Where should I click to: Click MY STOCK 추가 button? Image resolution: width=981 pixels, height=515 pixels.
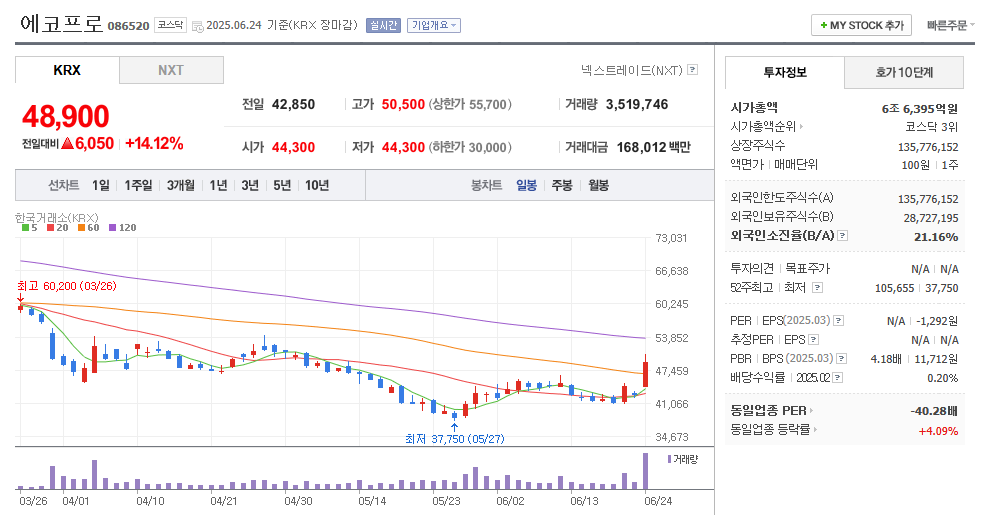click(862, 25)
